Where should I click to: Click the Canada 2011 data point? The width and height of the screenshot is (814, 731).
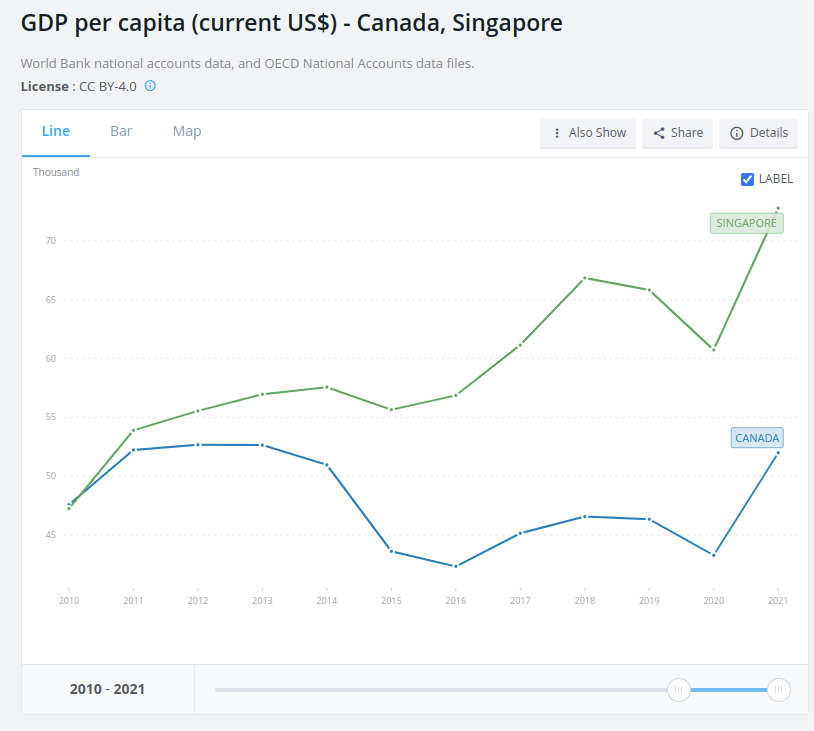[133, 450]
